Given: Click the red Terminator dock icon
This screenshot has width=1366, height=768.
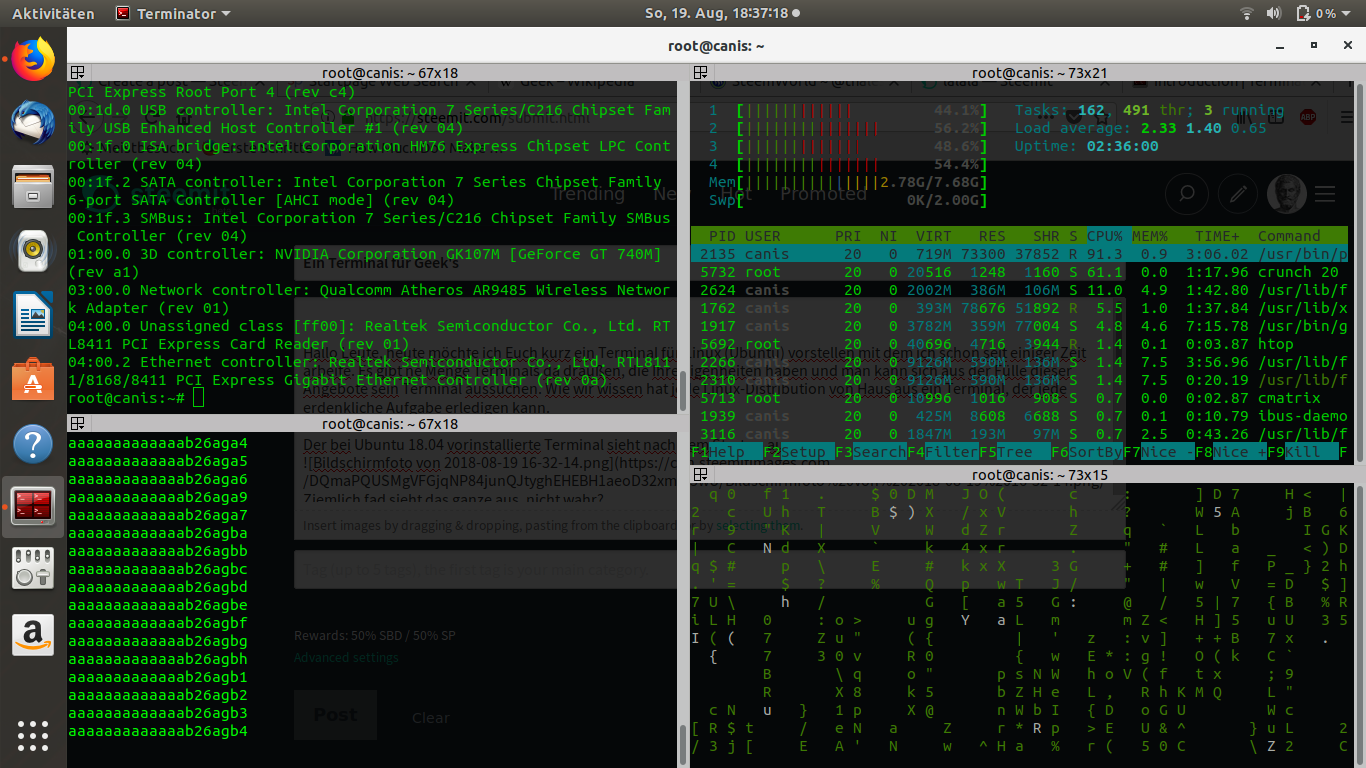Looking at the screenshot, I should (33, 507).
